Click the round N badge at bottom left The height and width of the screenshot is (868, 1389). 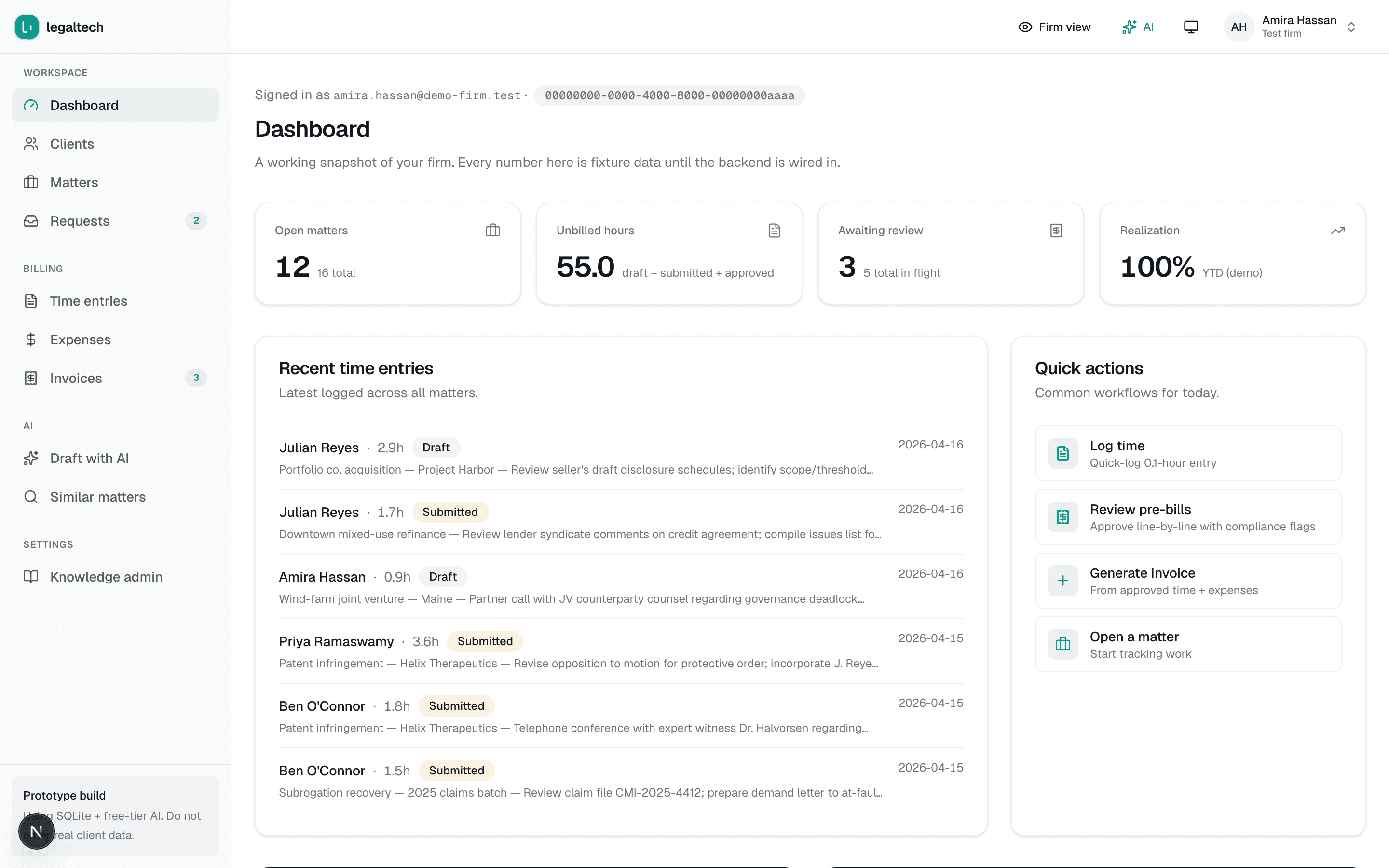36,831
